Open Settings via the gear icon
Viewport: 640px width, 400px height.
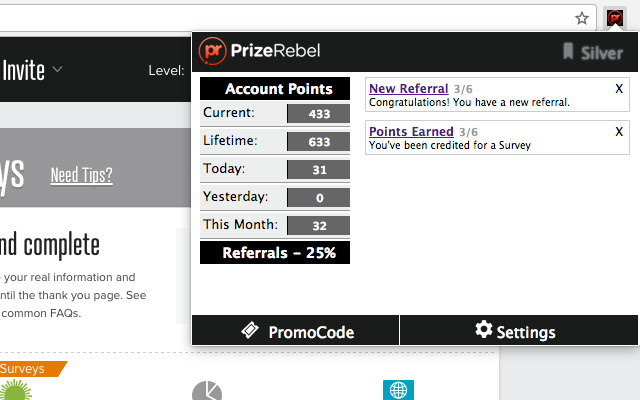click(484, 329)
